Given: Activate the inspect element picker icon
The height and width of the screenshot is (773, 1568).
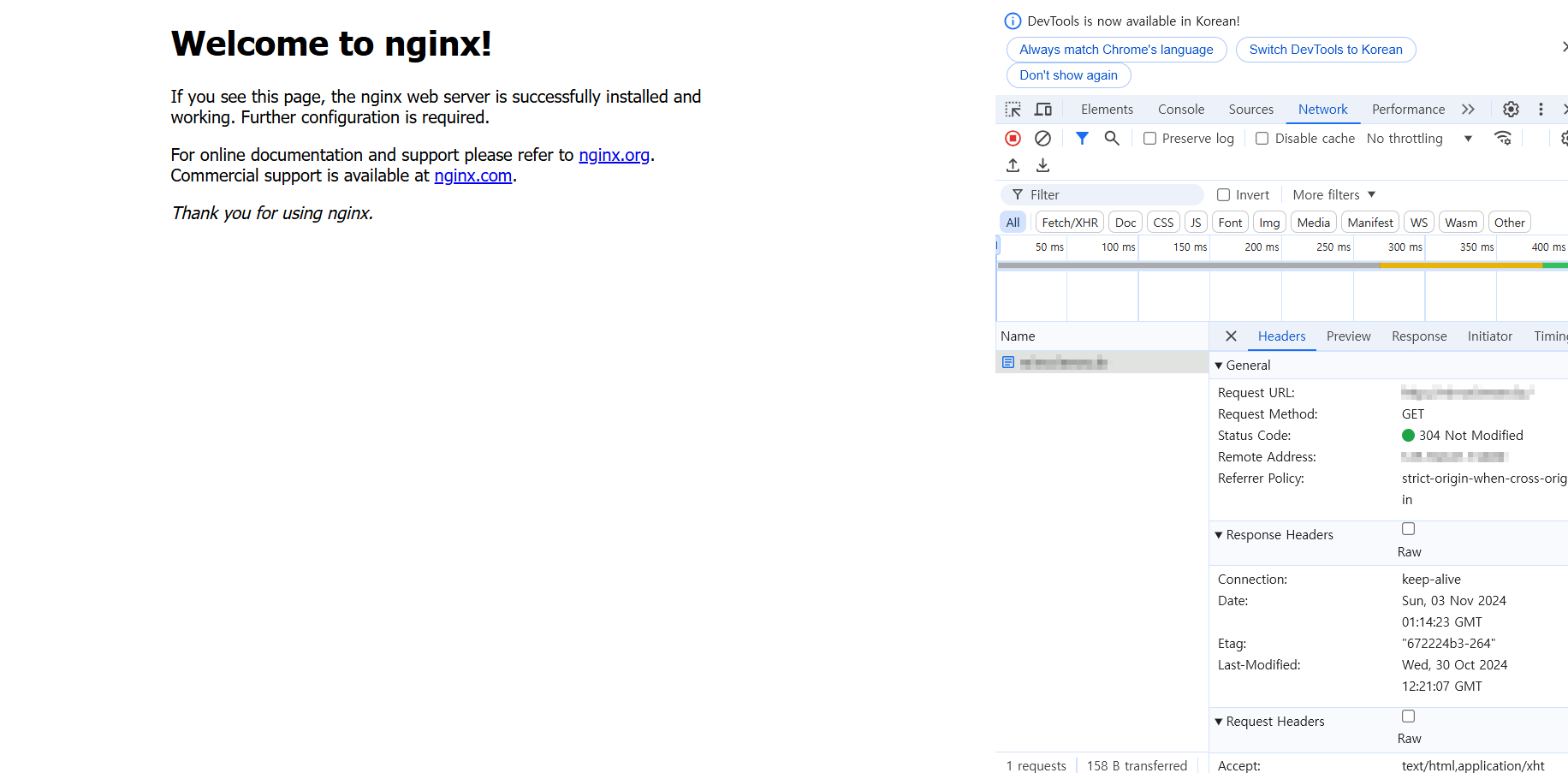Looking at the screenshot, I should 1013,110.
